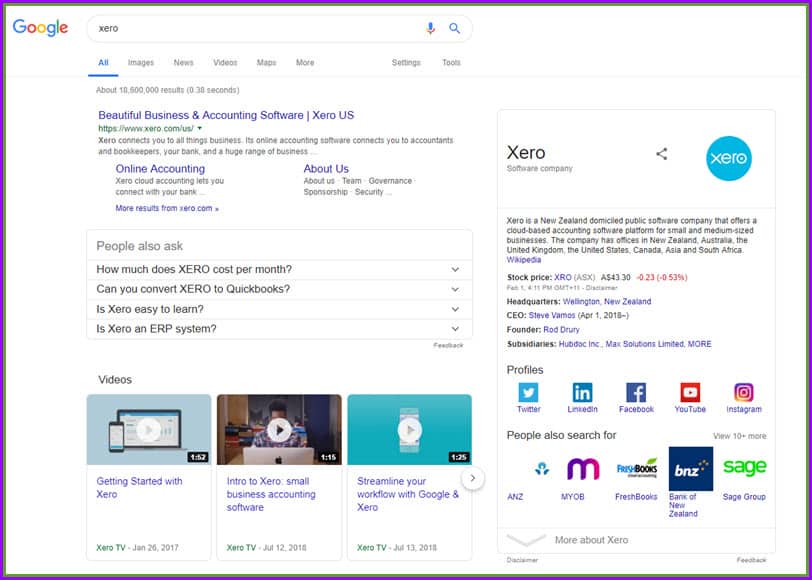Viewport: 812px width, 580px height.
Task: Open Xero's Twitter profile icon
Action: click(528, 393)
